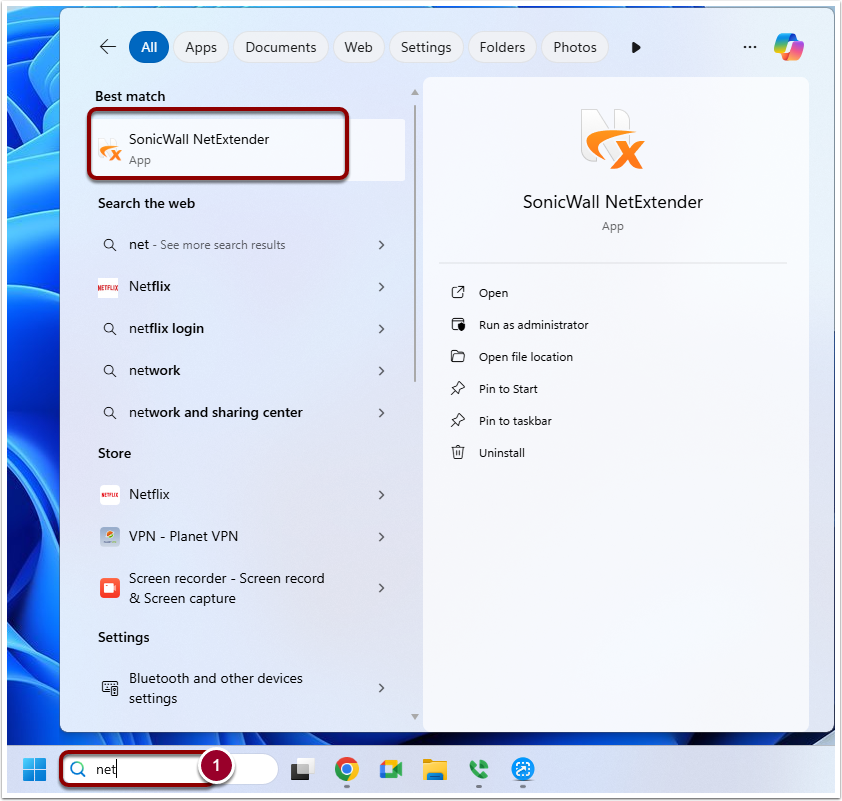Screen dimensions: 842x801
Task: Expand the Store Netflix chevron
Action: pyautogui.click(x=381, y=494)
